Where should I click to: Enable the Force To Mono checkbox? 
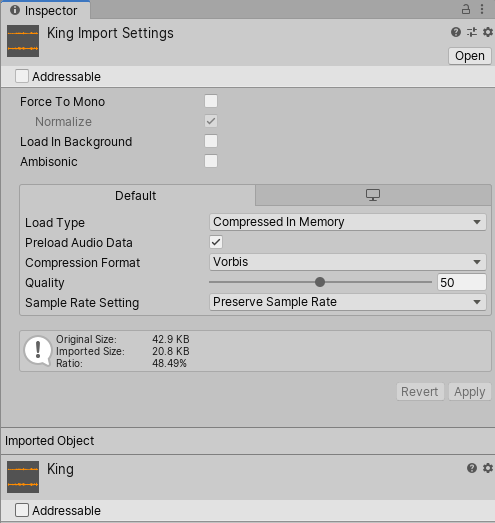click(x=211, y=101)
